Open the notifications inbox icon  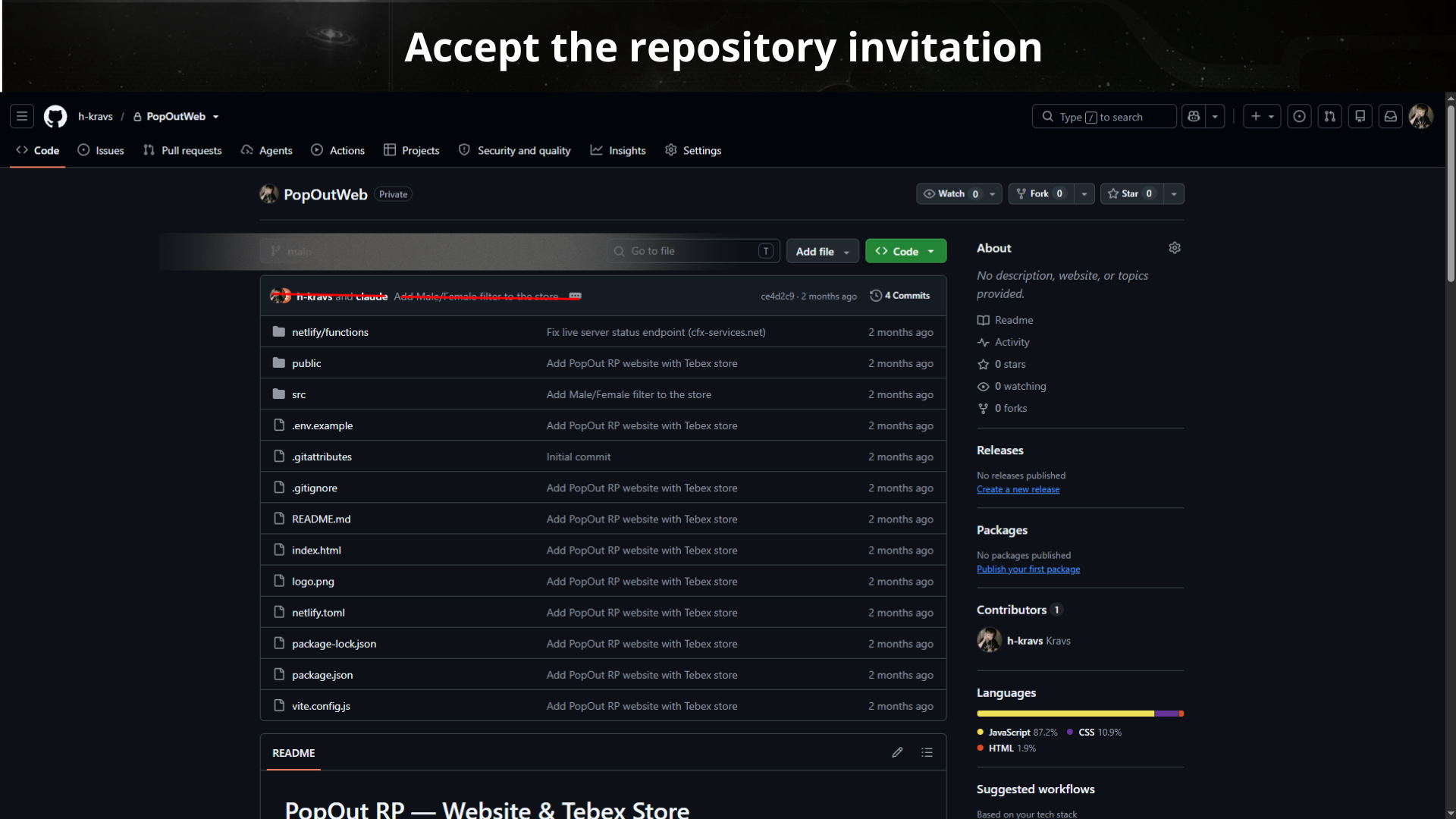coord(1390,117)
